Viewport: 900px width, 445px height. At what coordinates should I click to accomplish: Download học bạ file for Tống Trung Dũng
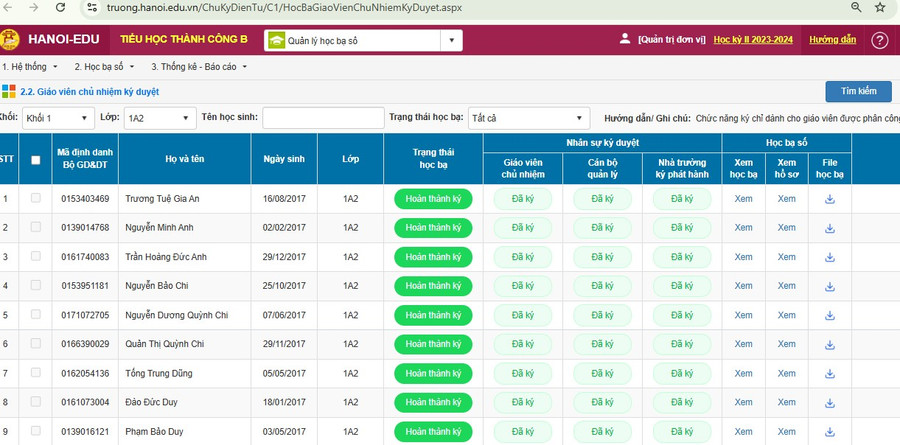[829, 373]
